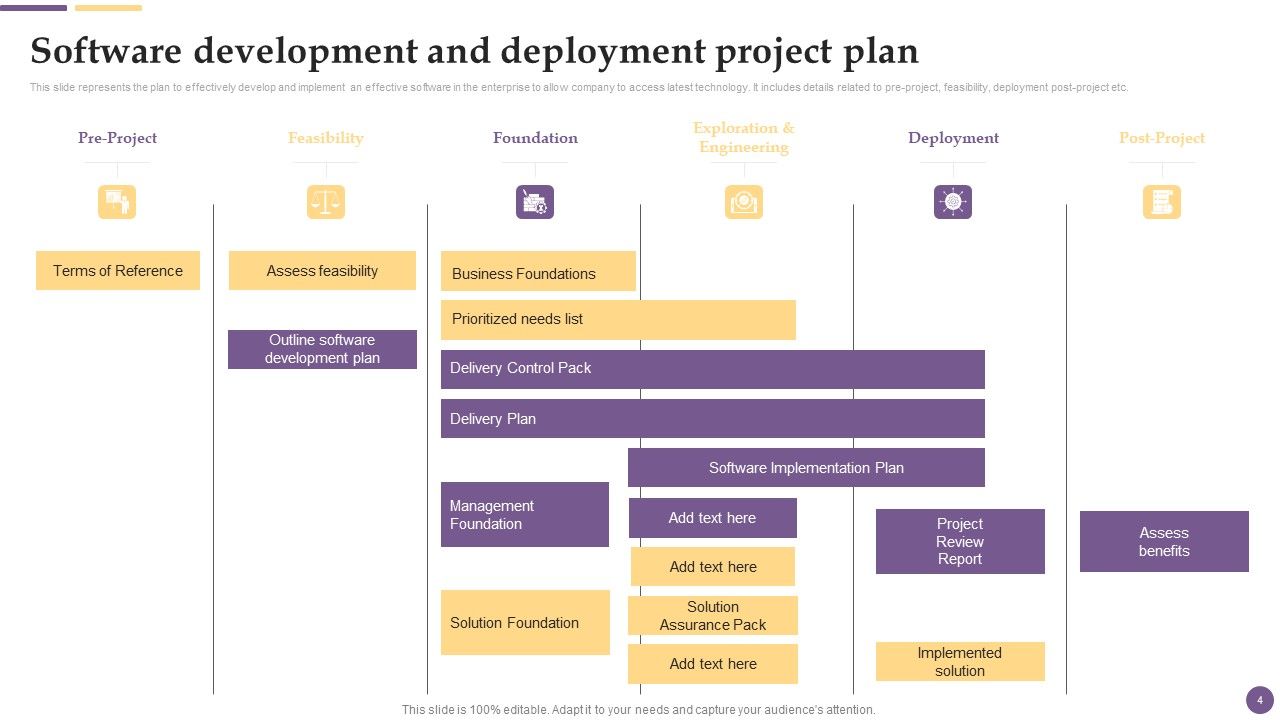Click the Post-Project checklist icon
Screen dimensions: 1280x720
point(1161,201)
